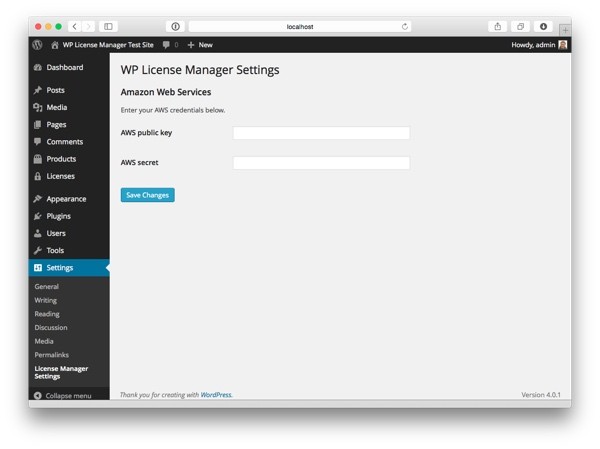Click the WordPress logo in admin bar
The height and width of the screenshot is (449, 600).
click(37, 45)
